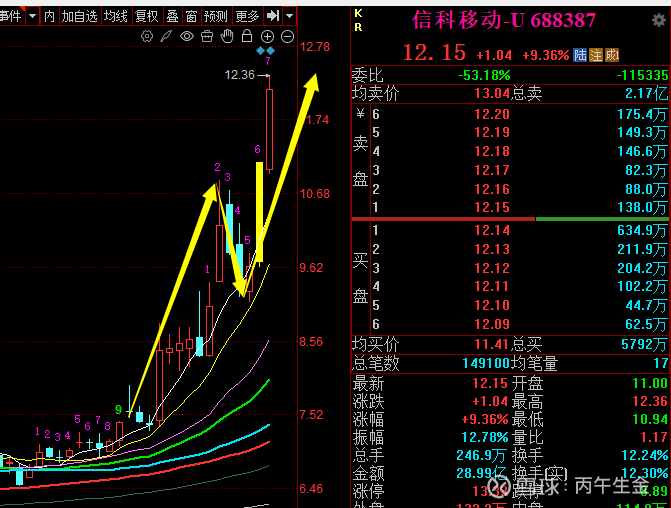Click the orange 注 badge

596,55
